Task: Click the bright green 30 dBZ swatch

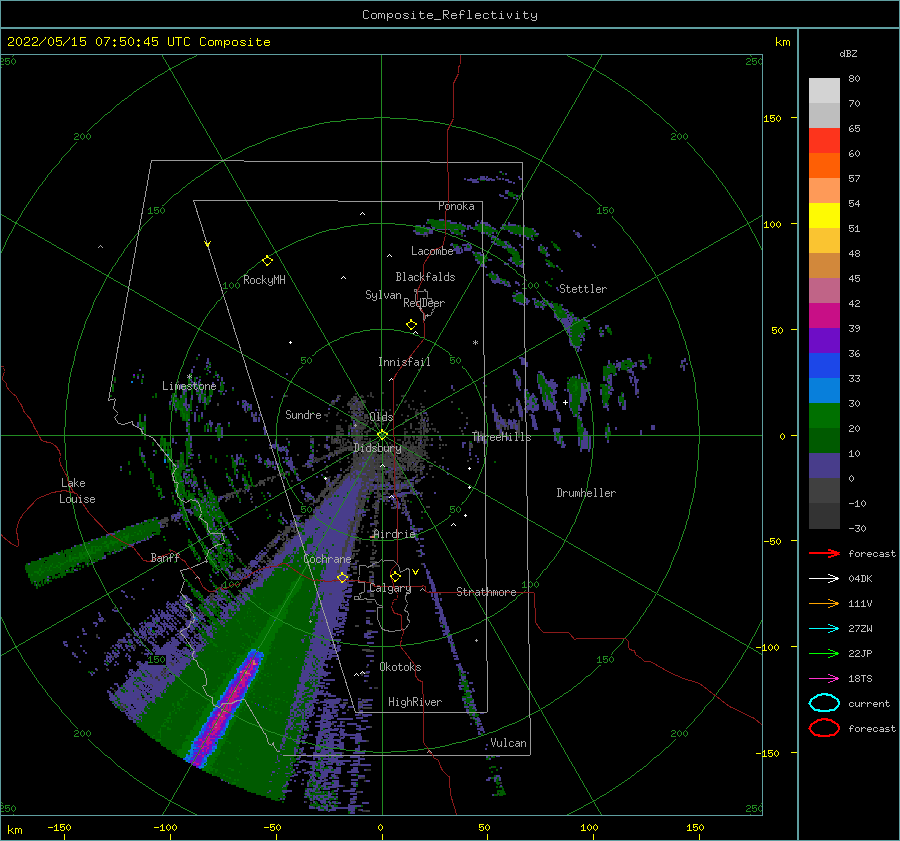Action: (x=824, y=415)
